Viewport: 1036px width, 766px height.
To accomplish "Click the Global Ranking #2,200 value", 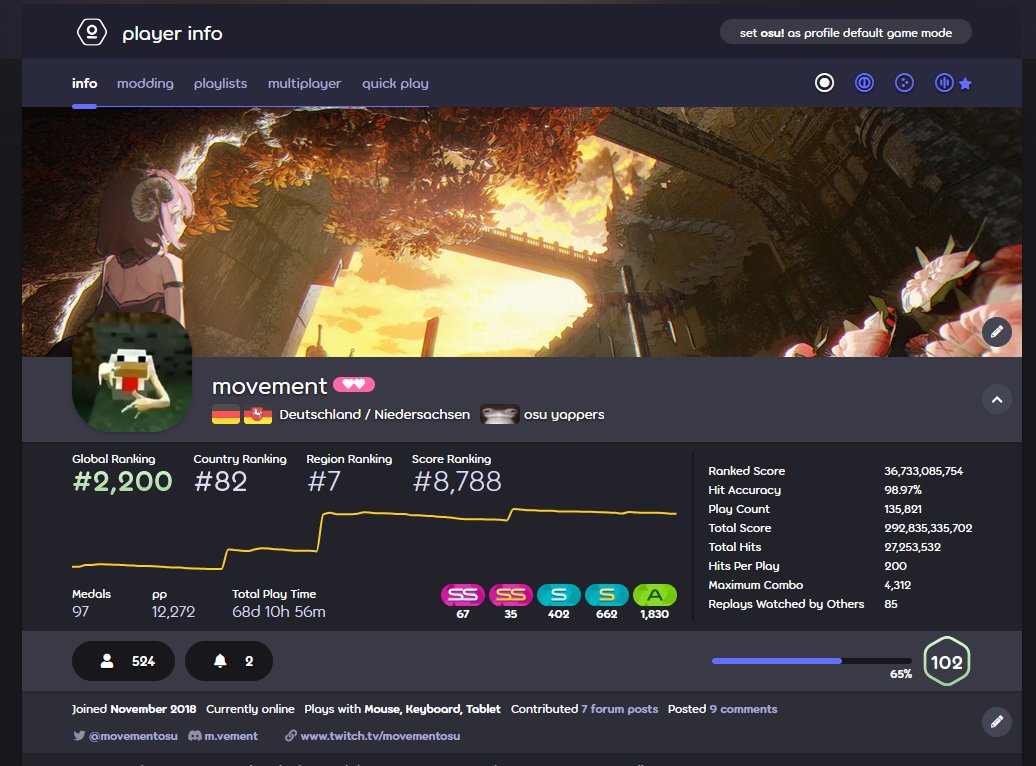I will coord(122,481).
